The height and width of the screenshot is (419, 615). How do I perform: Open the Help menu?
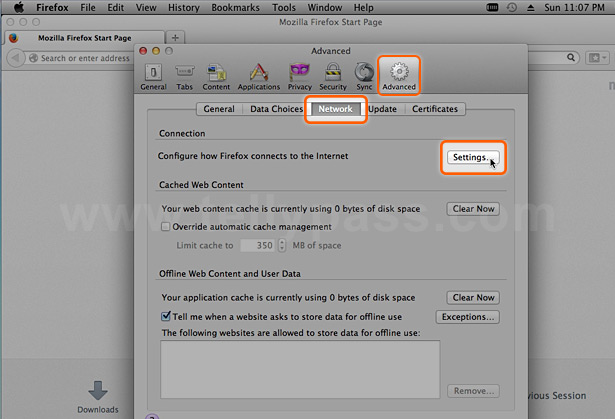click(364, 7)
